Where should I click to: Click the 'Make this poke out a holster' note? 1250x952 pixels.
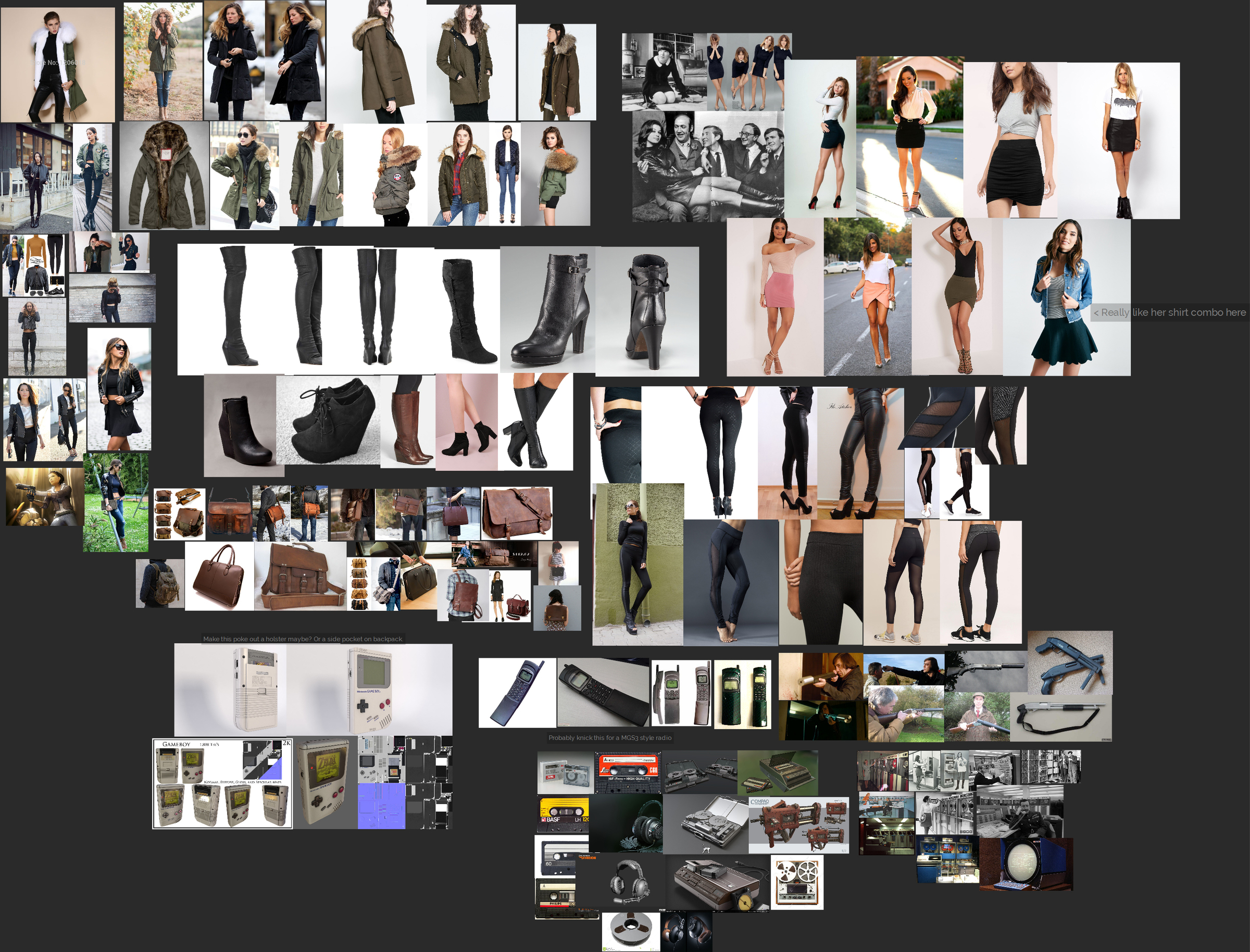[303, 638]
